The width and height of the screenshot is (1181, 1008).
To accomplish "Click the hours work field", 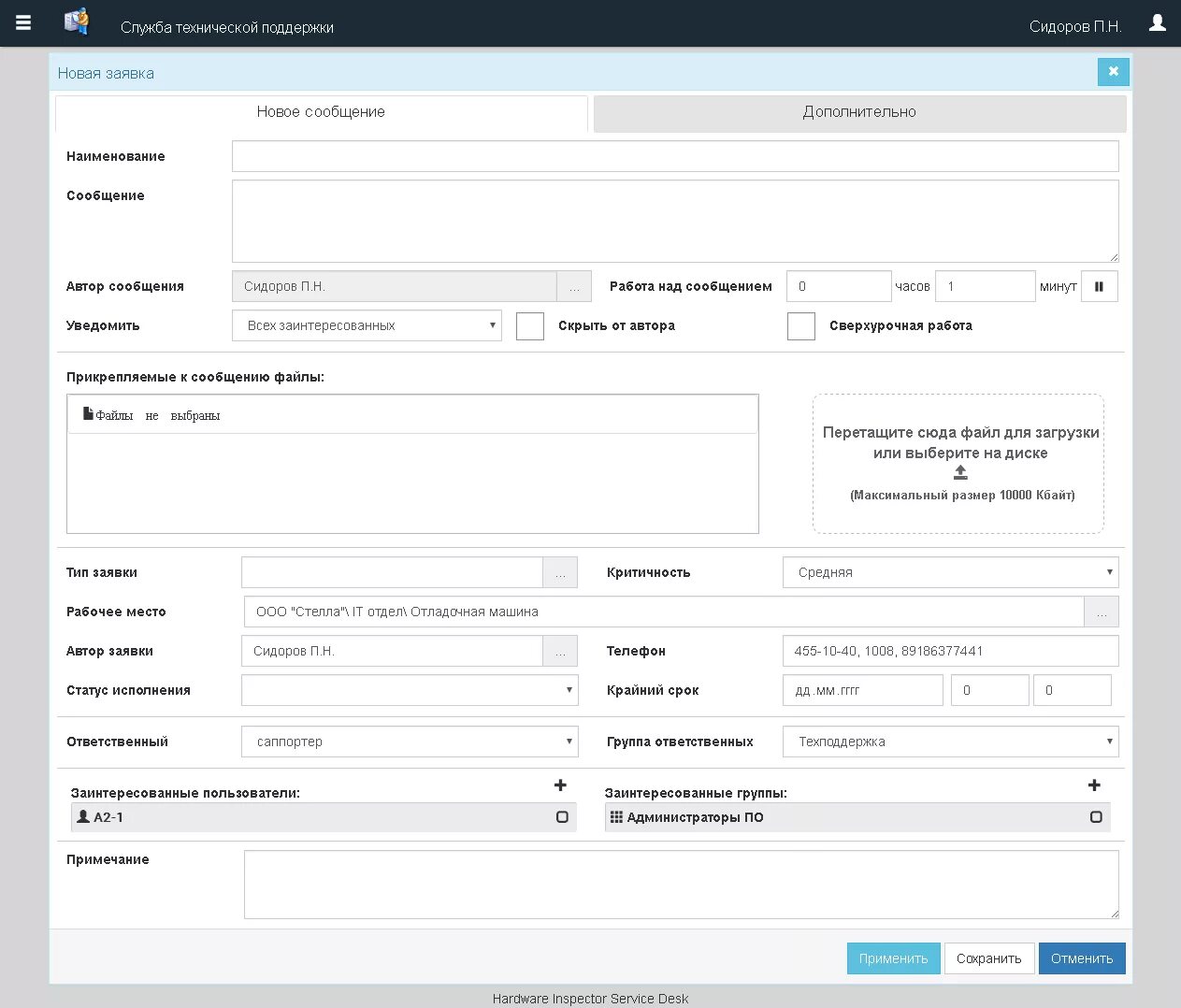I will pos(839,286).
